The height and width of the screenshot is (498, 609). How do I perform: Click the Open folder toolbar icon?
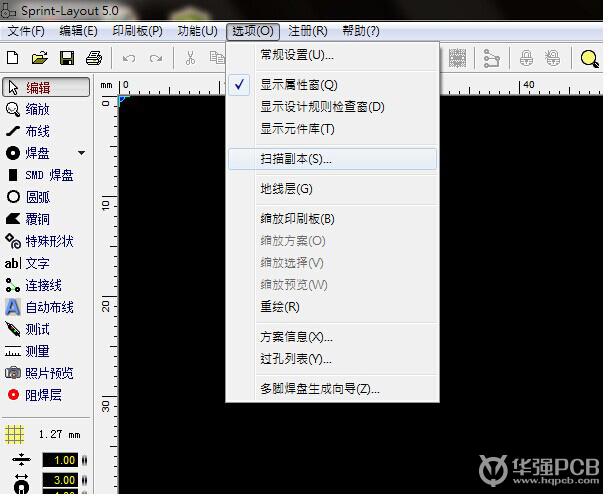click(40, 58)
